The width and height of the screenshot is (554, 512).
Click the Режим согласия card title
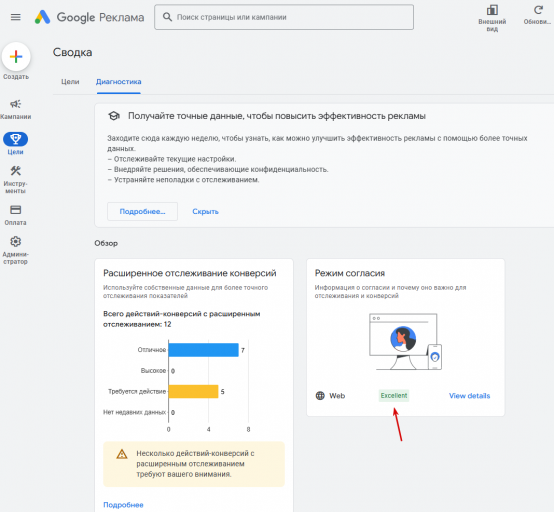(350, 273)
